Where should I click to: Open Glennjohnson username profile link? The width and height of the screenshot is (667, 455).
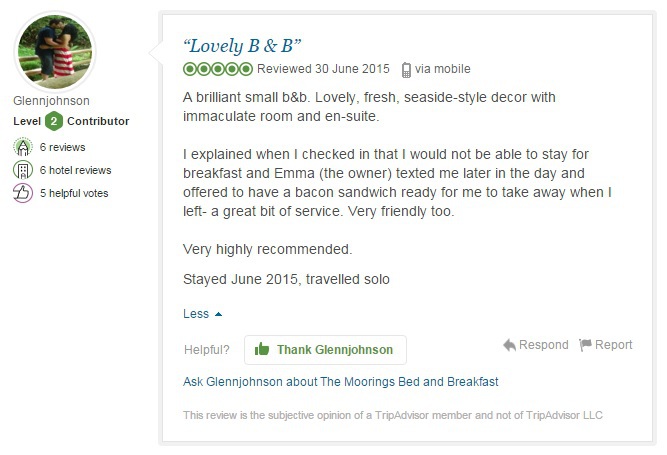[x=51, y=101]
